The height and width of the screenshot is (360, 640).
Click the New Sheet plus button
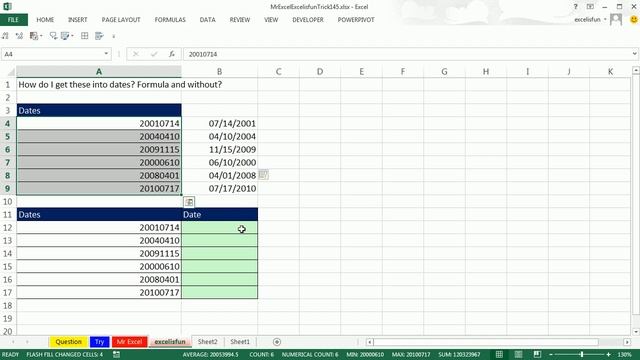[x=277, y=342]
